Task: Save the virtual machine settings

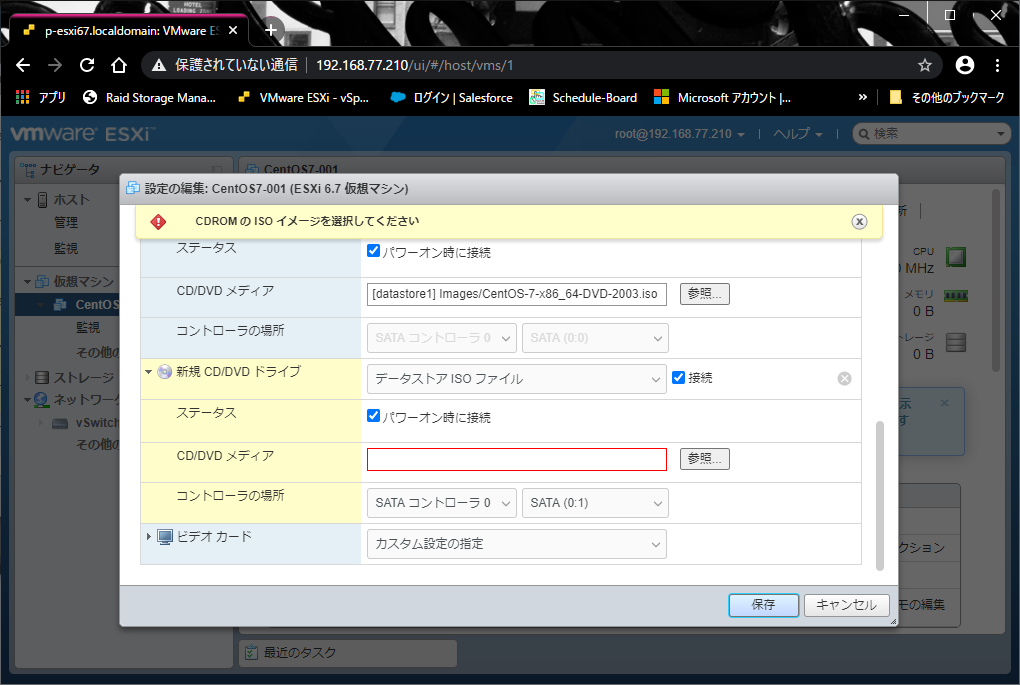Action: [764, 605]
